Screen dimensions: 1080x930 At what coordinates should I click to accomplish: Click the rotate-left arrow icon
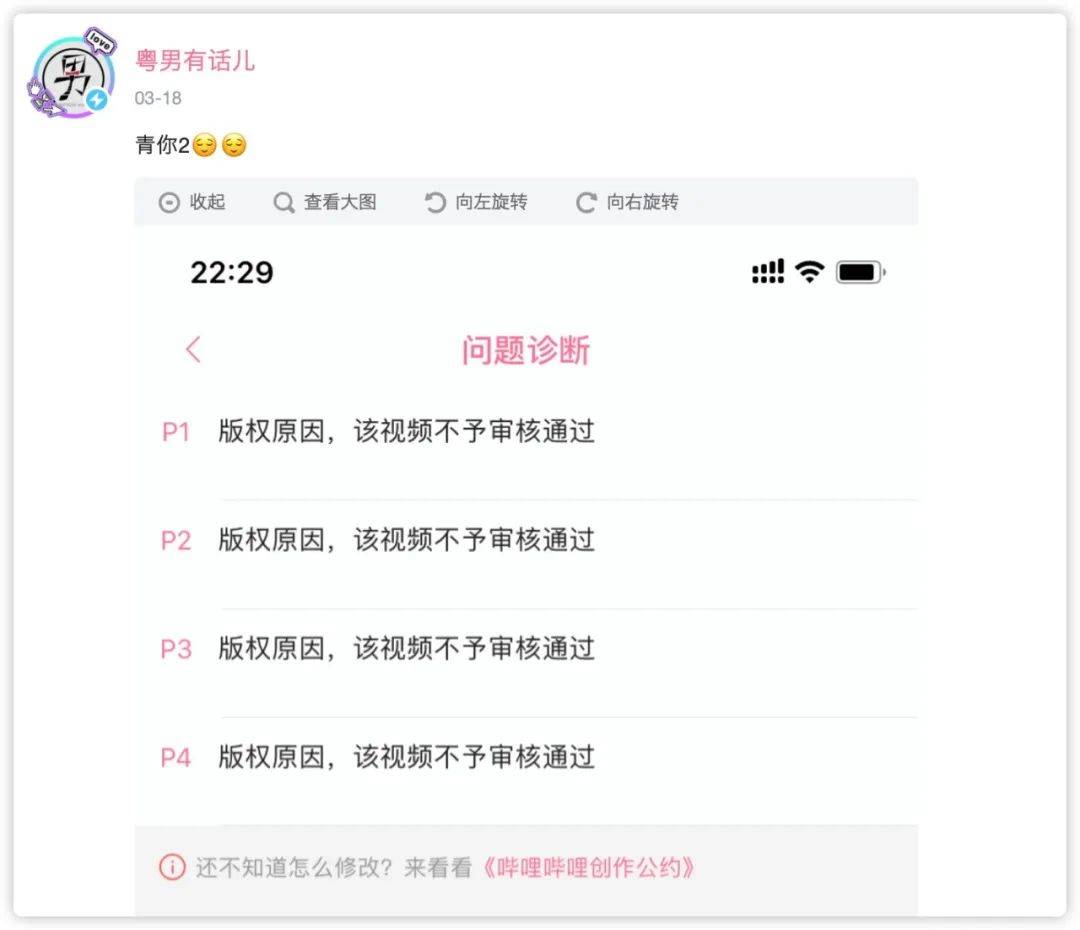tap(435, 203)
